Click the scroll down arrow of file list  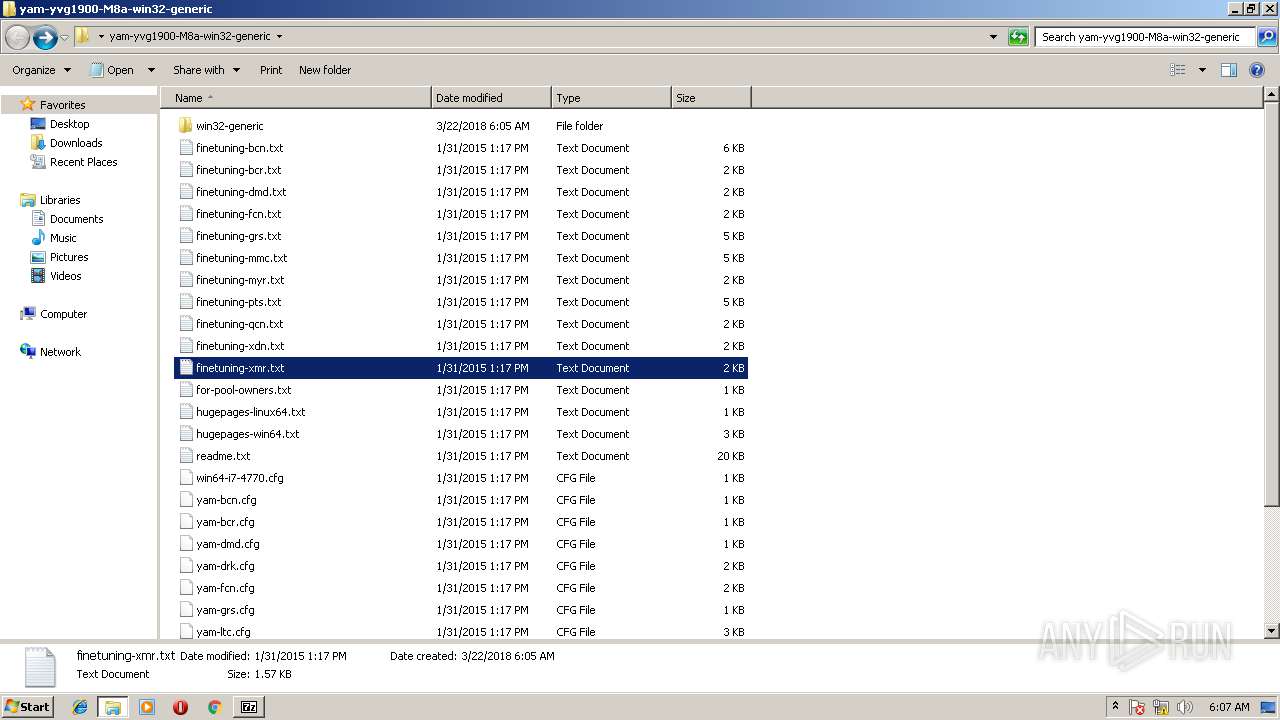click(x=1272, y=631)
